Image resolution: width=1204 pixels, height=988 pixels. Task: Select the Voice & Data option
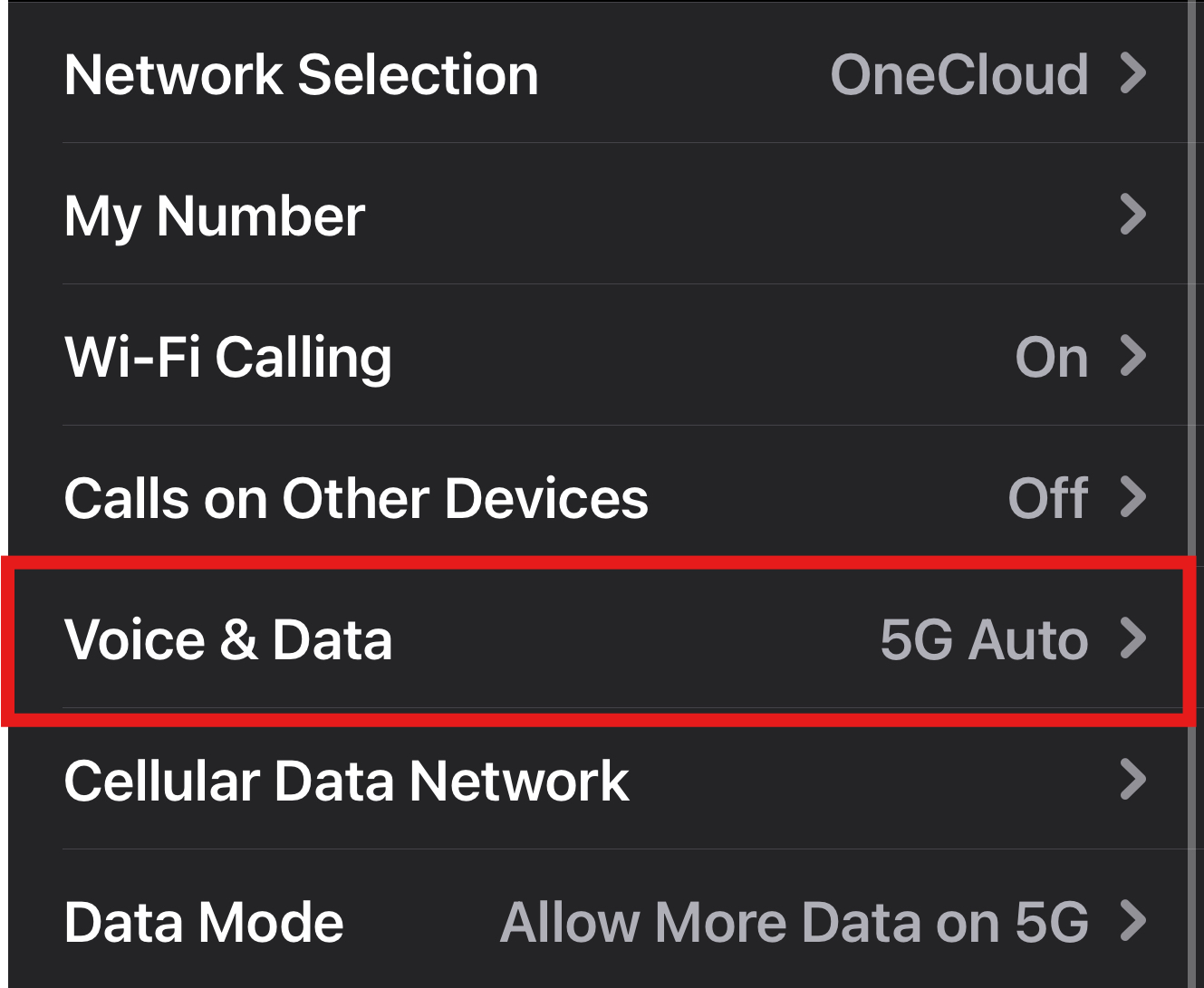[x=598, y=638]
